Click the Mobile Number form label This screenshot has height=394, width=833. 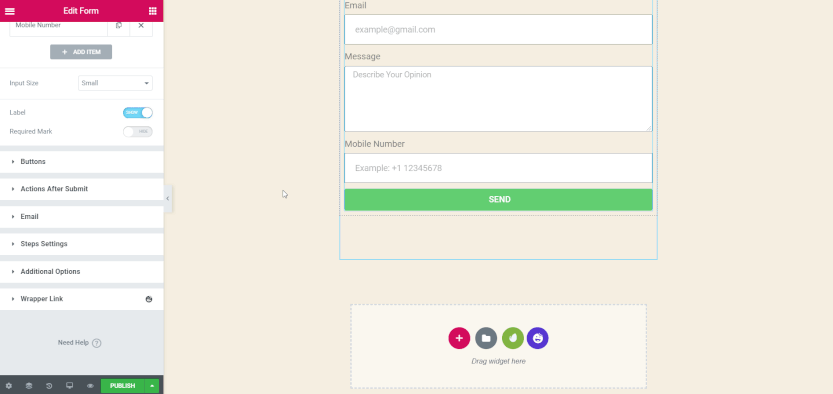(x=375, y=144)
